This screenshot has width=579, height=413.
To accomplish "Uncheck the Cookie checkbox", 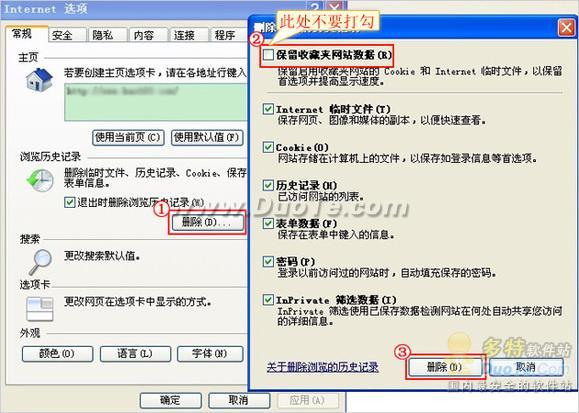I will [268, 147].
